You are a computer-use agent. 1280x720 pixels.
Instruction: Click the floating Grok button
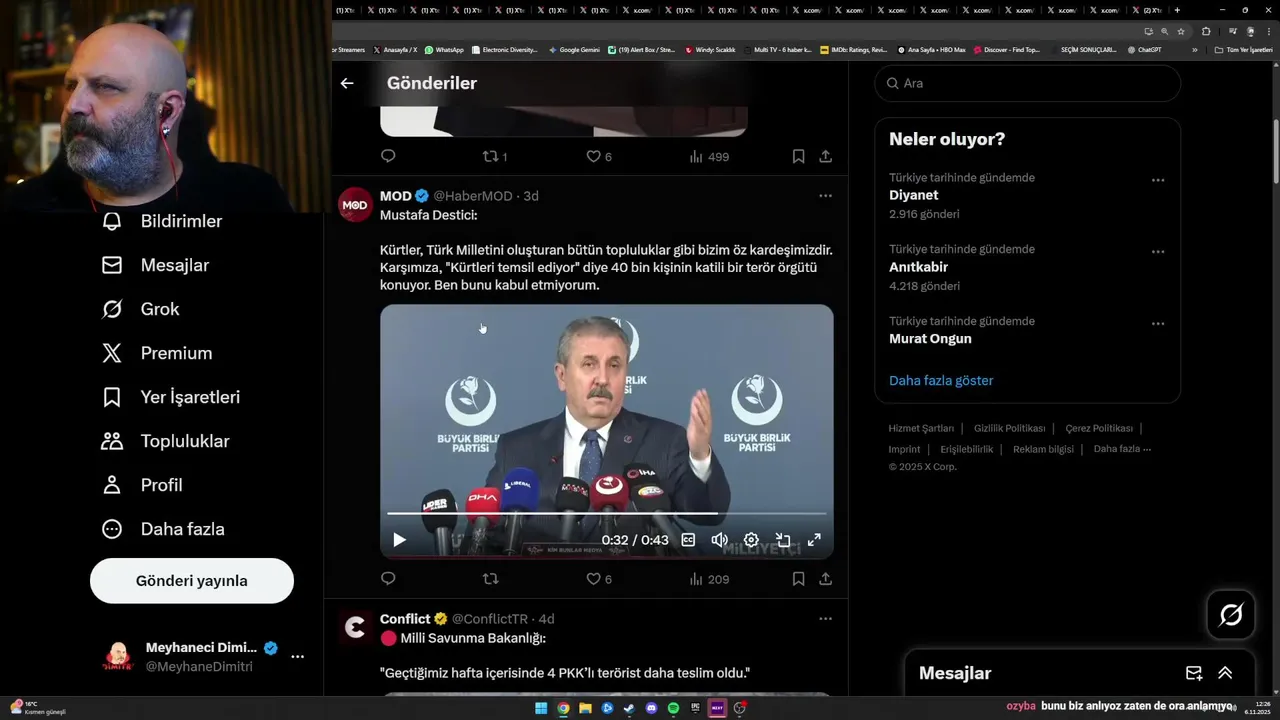click(1231, 615)
